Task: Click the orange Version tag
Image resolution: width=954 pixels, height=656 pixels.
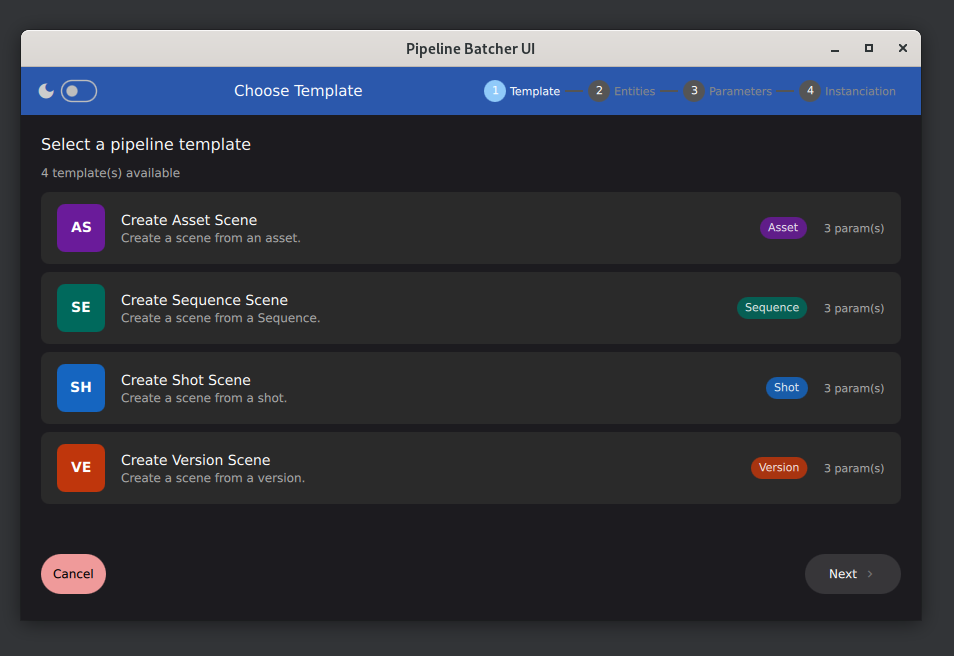Action: click(x=779, y=468)
